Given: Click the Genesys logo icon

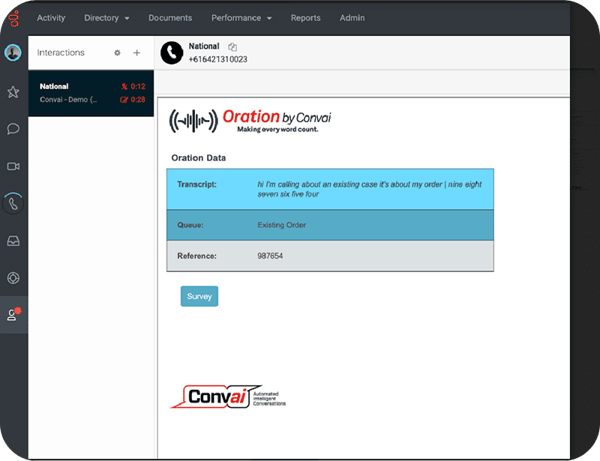Looking at the screenshot, I should click(14, 18).
